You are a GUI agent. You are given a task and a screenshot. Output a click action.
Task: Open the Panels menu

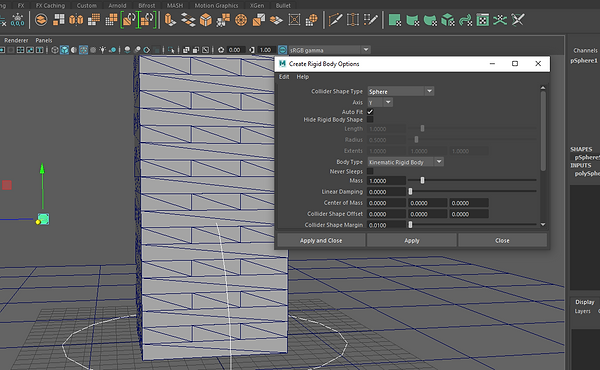pos(44,40)
